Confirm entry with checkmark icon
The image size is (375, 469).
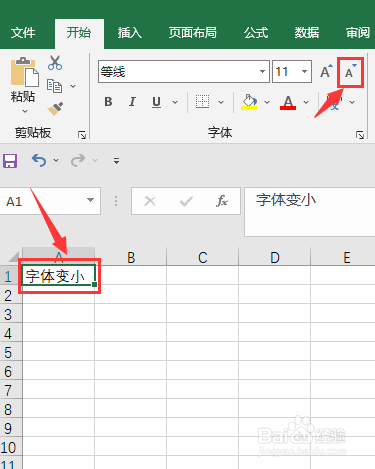(186, 201)
